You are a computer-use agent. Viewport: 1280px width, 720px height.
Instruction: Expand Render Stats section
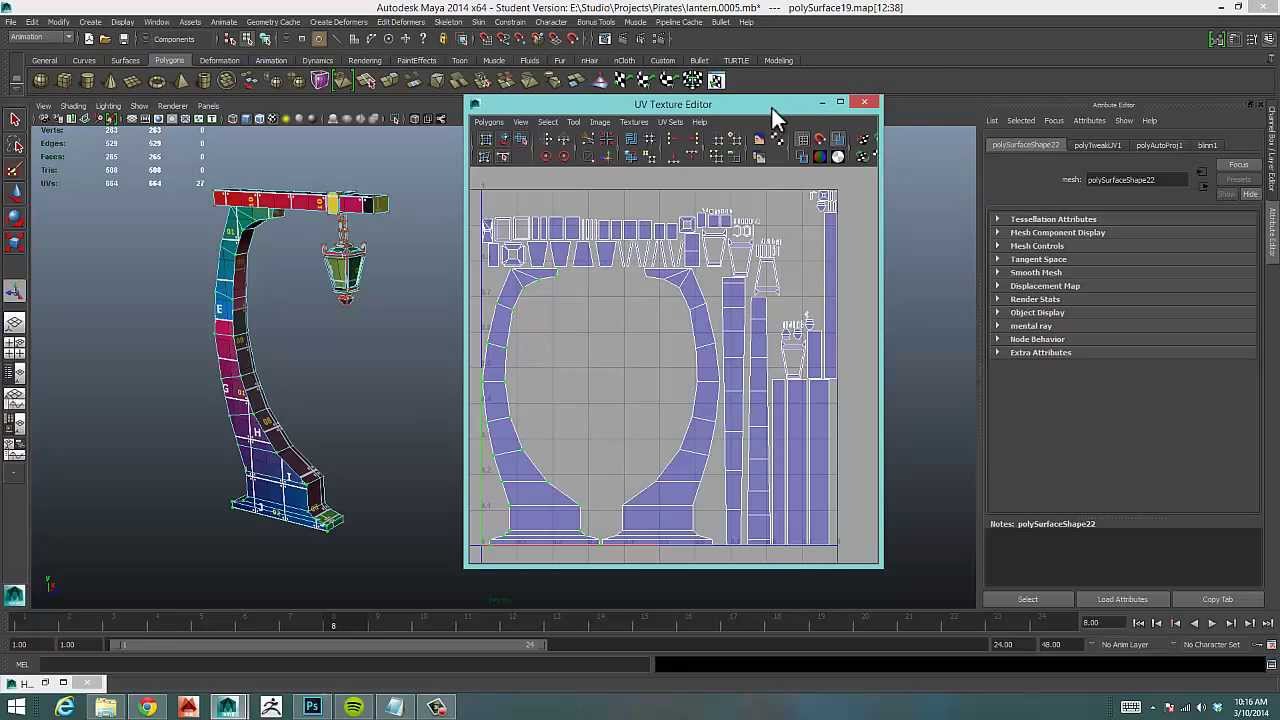click(x=1034, y=299)
